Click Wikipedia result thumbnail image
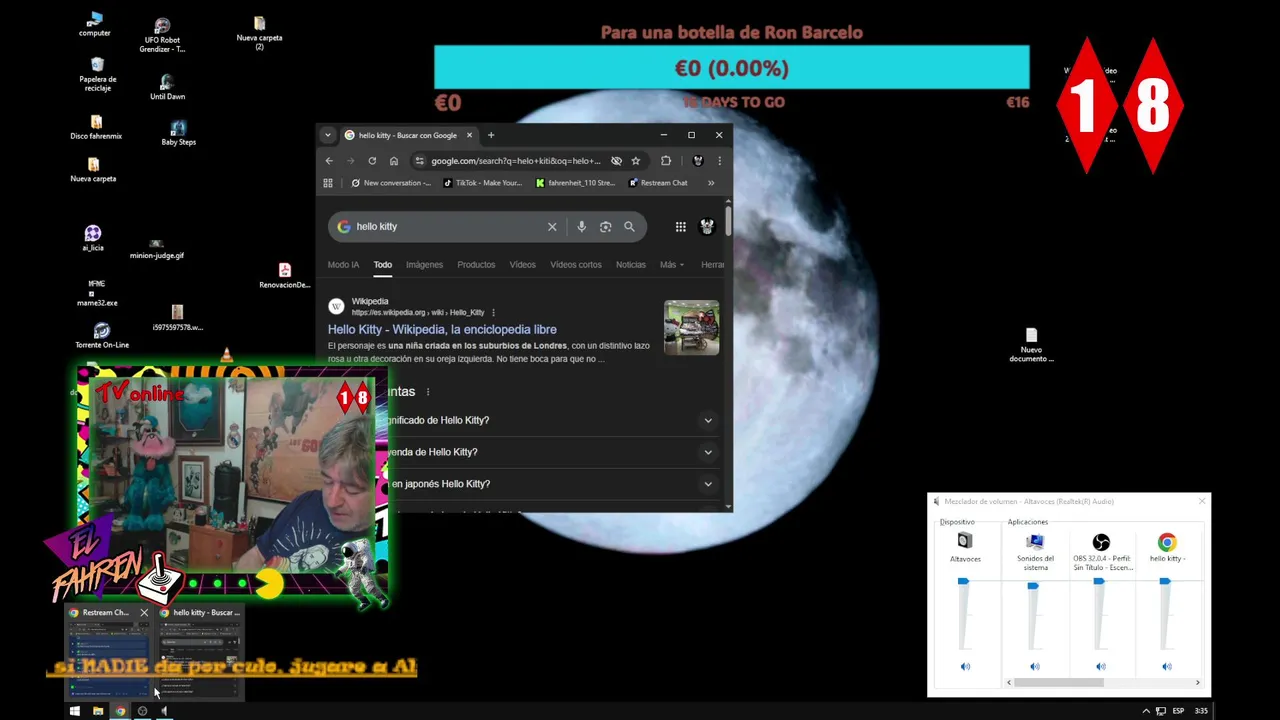Screen dimensions: 1280x720 coord(691,328)
